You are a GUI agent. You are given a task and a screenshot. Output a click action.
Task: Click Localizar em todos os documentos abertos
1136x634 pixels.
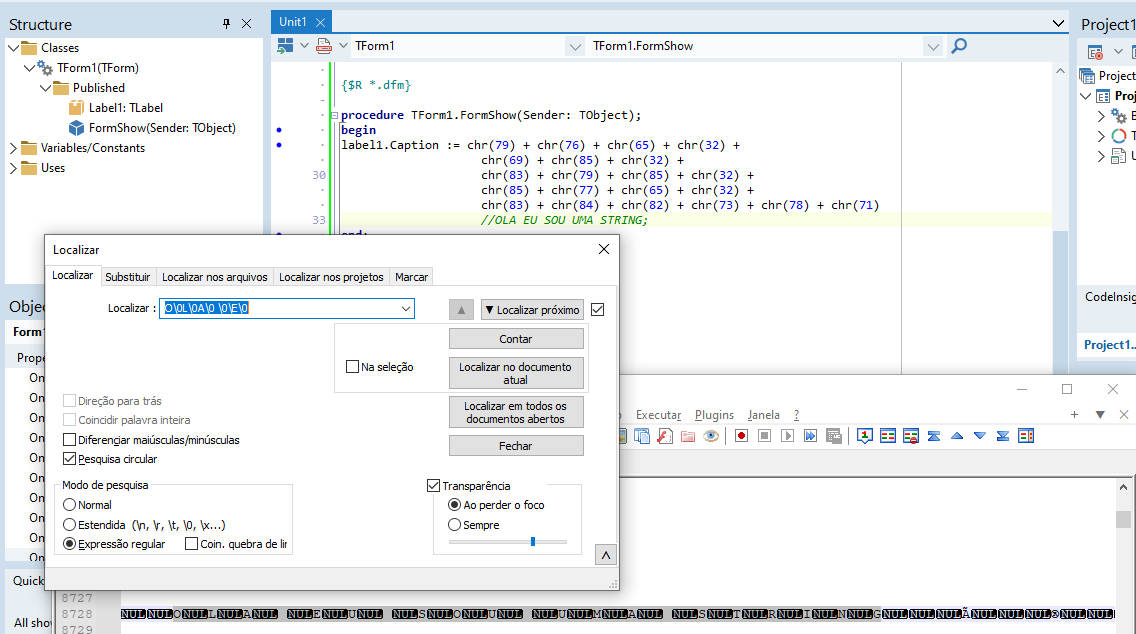click(516, 412)
